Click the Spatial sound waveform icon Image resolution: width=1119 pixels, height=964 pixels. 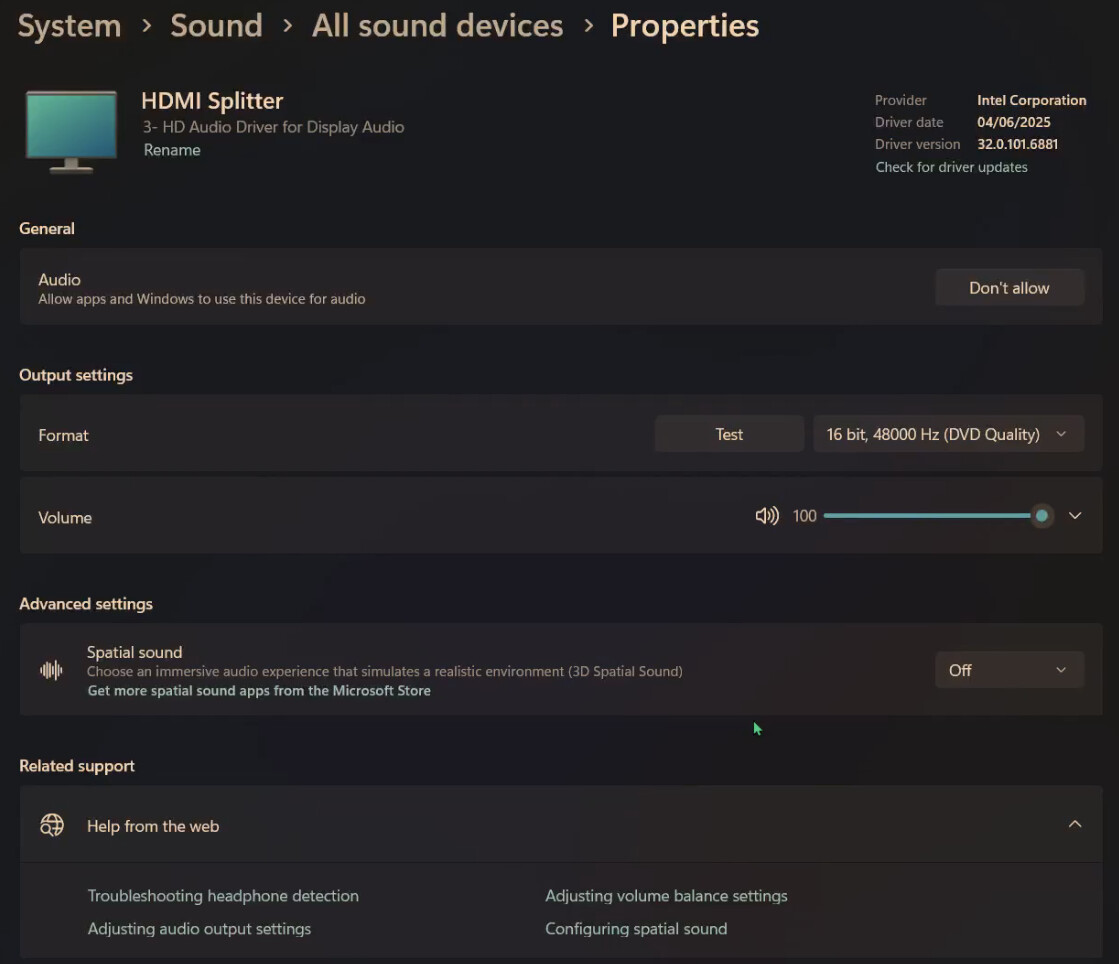click(x=51, y=670)
